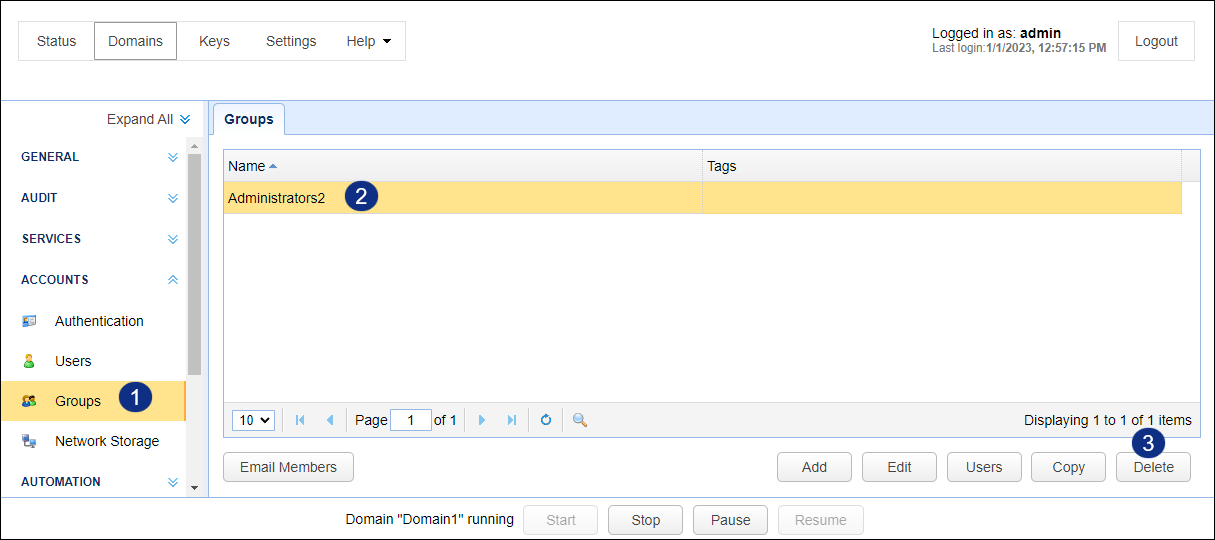Open the Authentication sidebar icon
The image size is (1215, 540).
click(29, 321)
